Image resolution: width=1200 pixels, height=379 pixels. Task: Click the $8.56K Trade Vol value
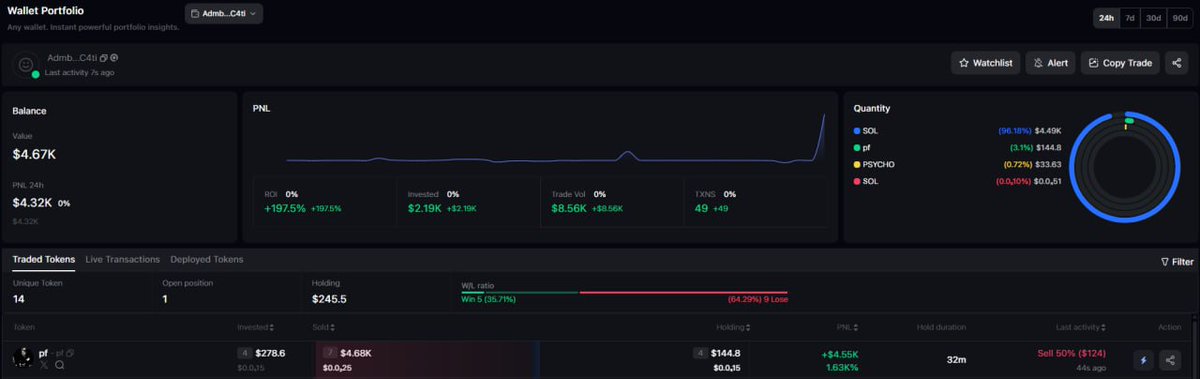point(569,208)
